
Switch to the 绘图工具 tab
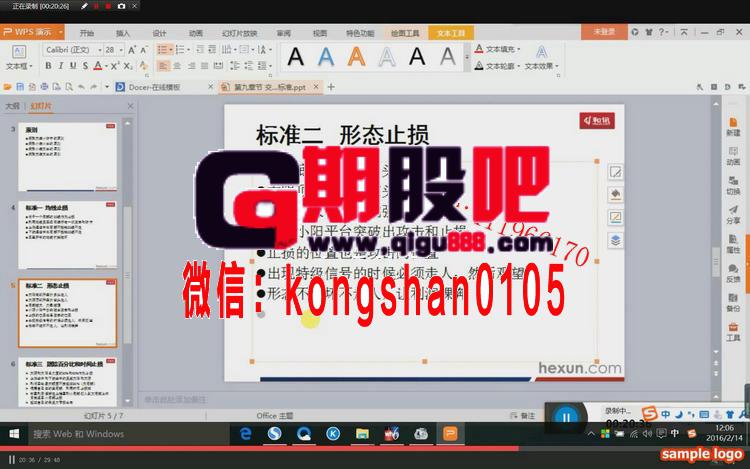point(405,33)
